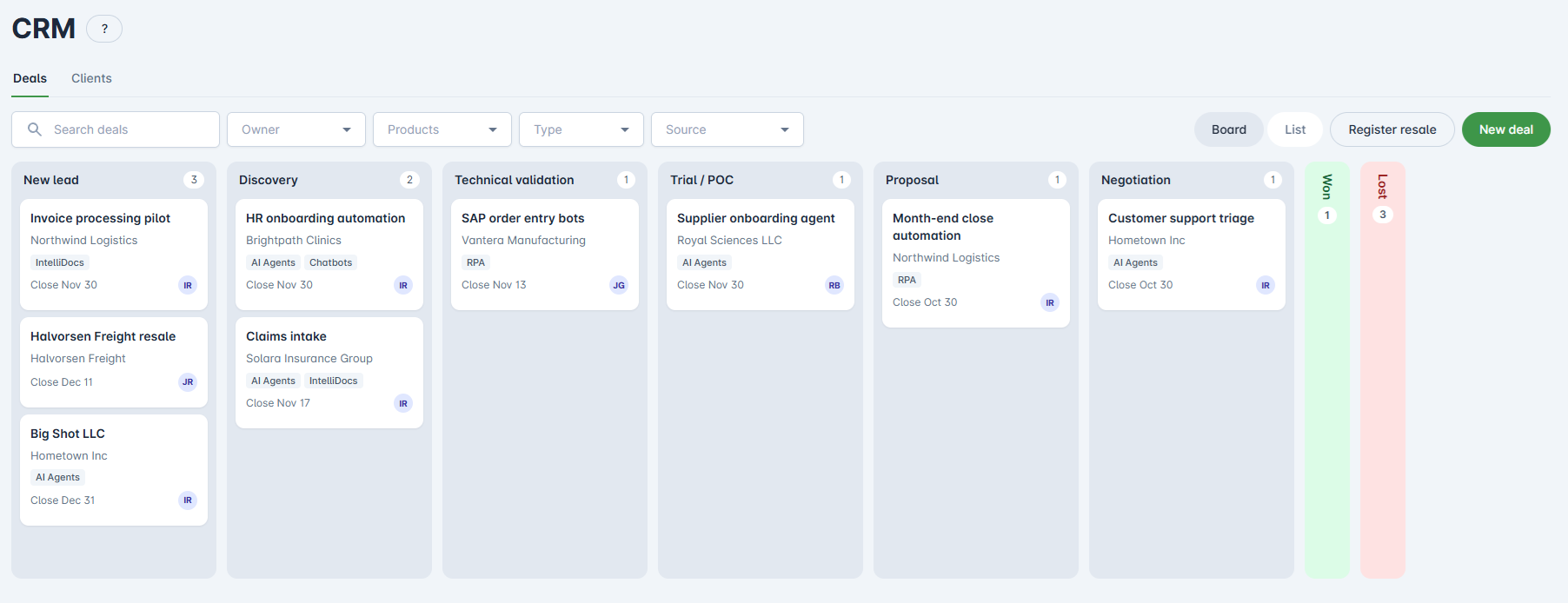
Task: Click IR avatar on Customer support triage
Action: [x=1266, y=285]
